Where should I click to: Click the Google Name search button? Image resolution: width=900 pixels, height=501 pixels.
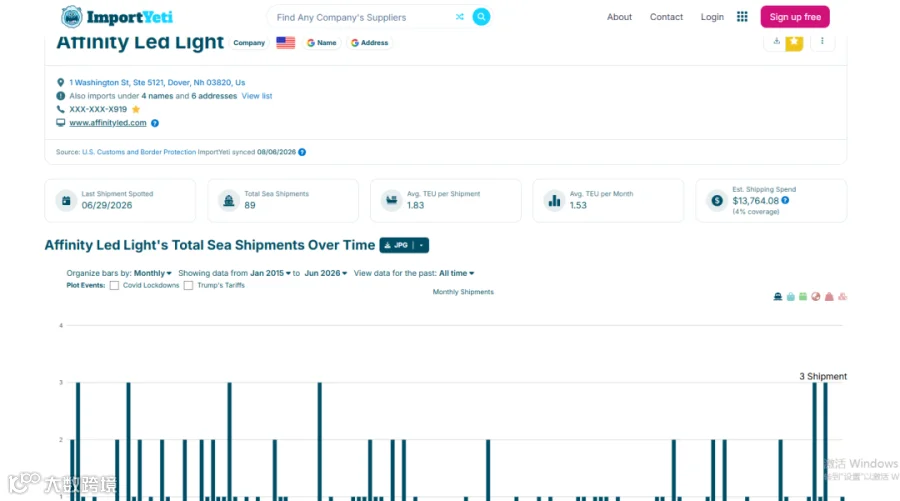[x=321, y=42]
